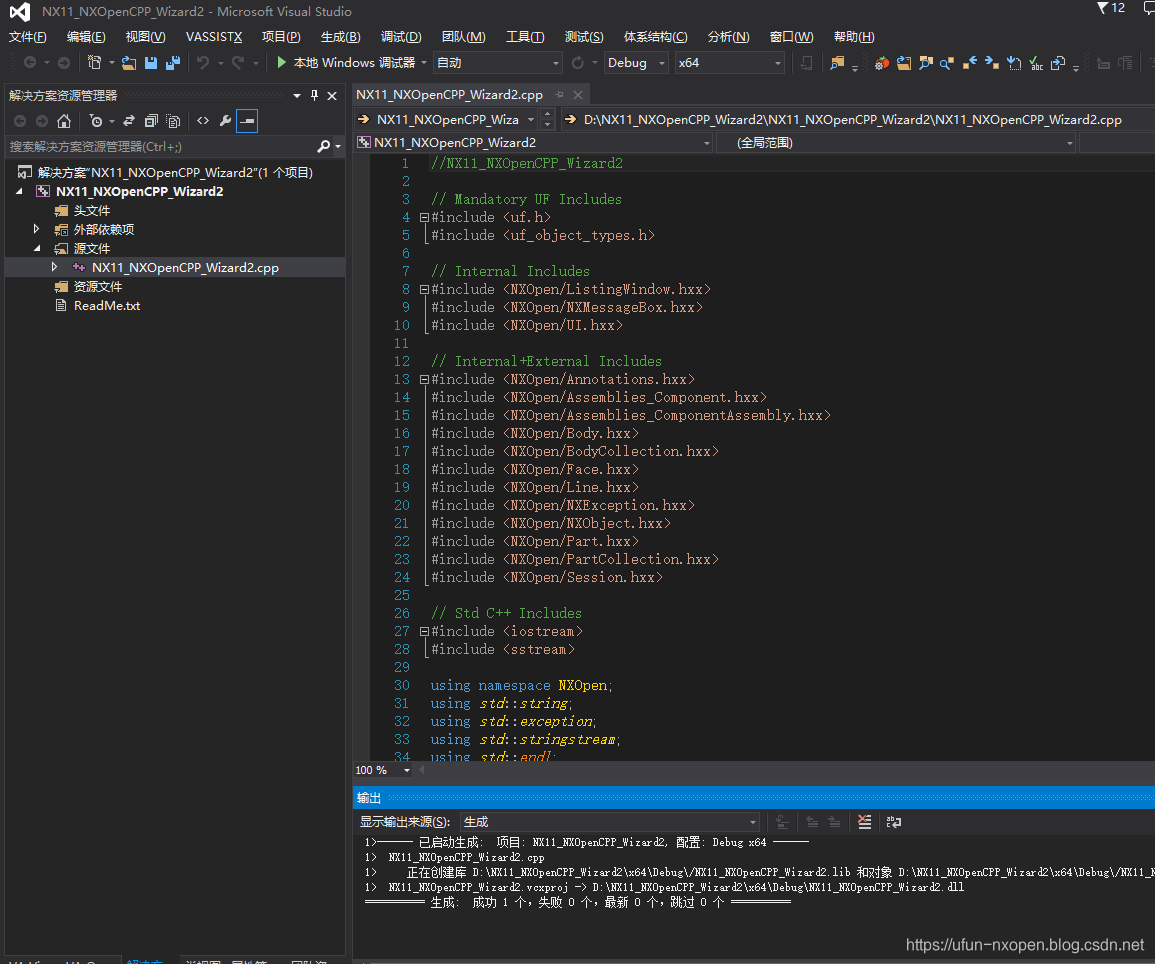The height and width of the screenshot is (964, 1155).
Task: Click the VA navigate back icon
Action: (969, 63)
